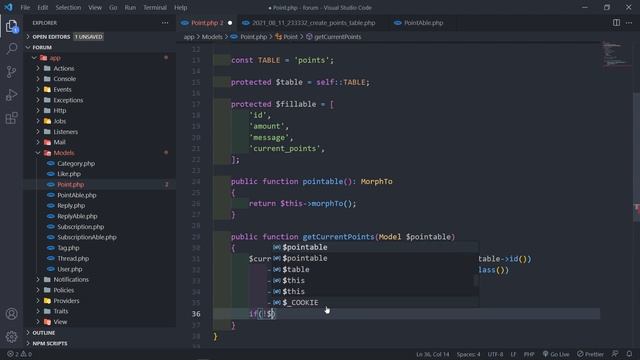
Task: Expand the Actions folder
Action: point(100,69)
